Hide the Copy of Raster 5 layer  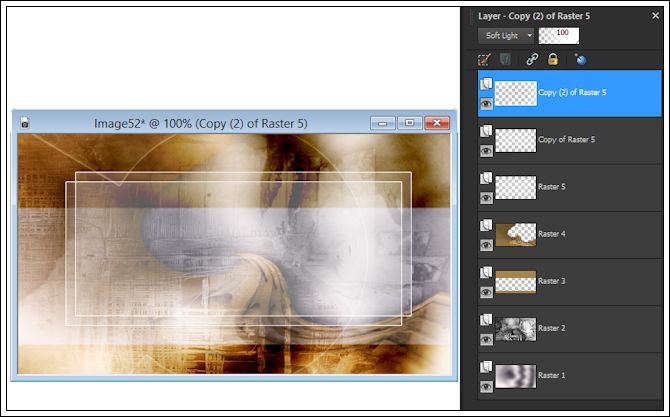486,151
